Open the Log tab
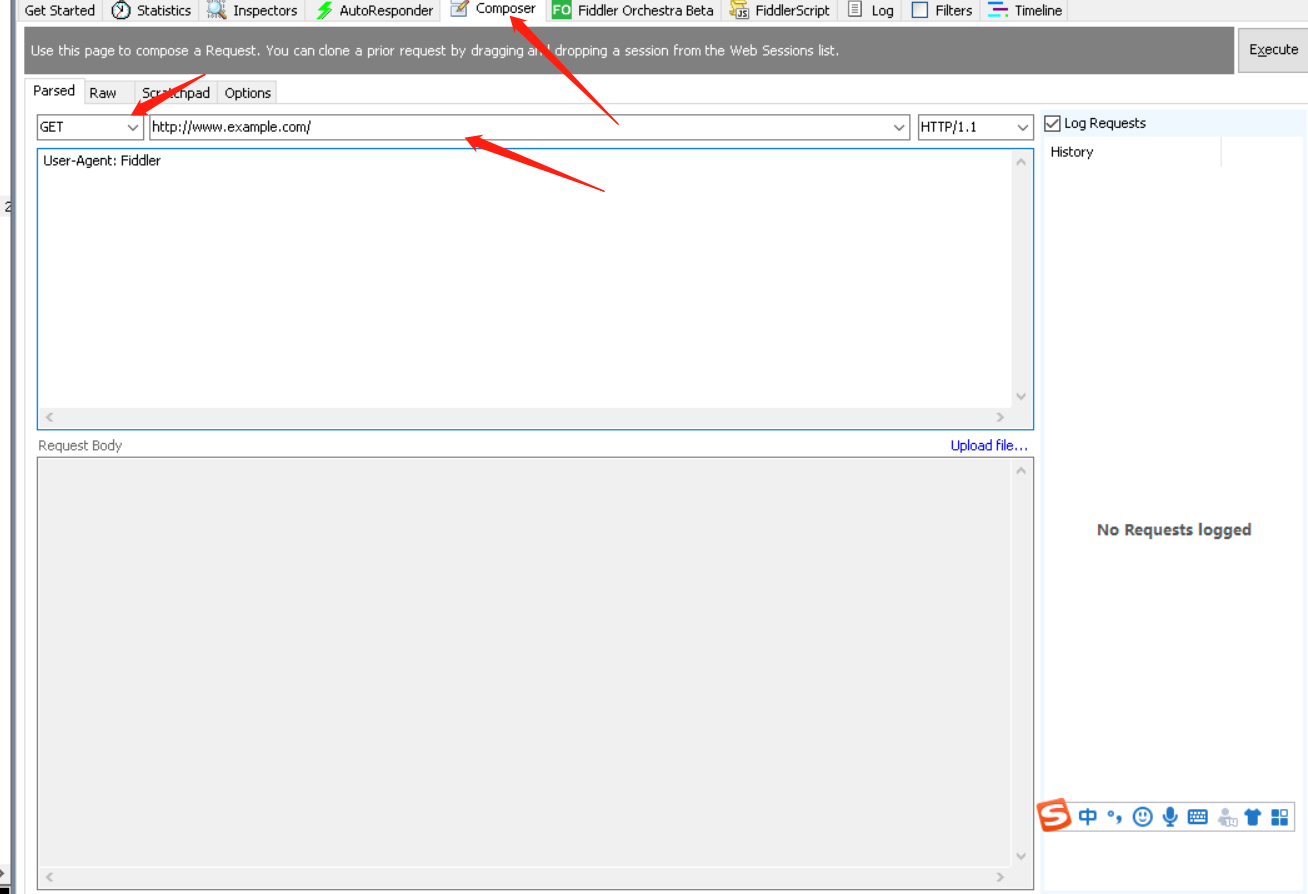 coord(869,10)
